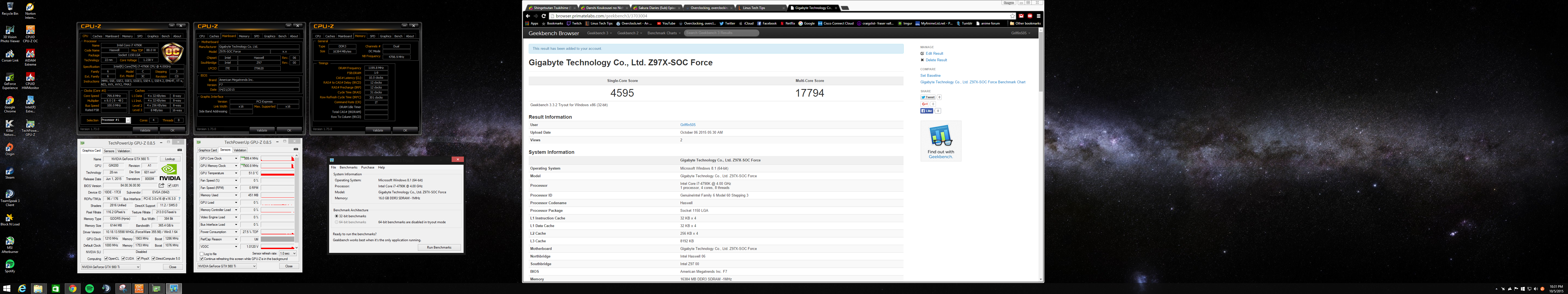
Task: Open the Chrome hamburger menu
Action: pyautogui.click(x=1039, y=16)
